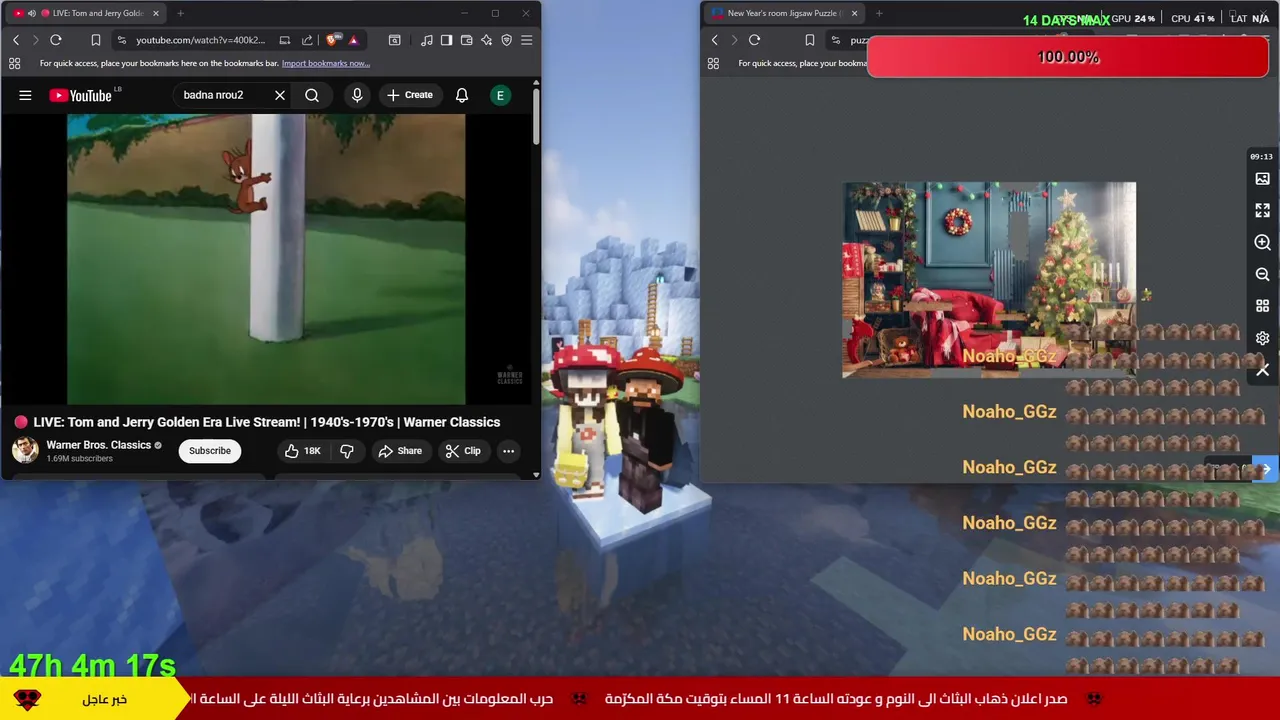Open apps grid in puzzle bookmarks bar

pos(713,63)
